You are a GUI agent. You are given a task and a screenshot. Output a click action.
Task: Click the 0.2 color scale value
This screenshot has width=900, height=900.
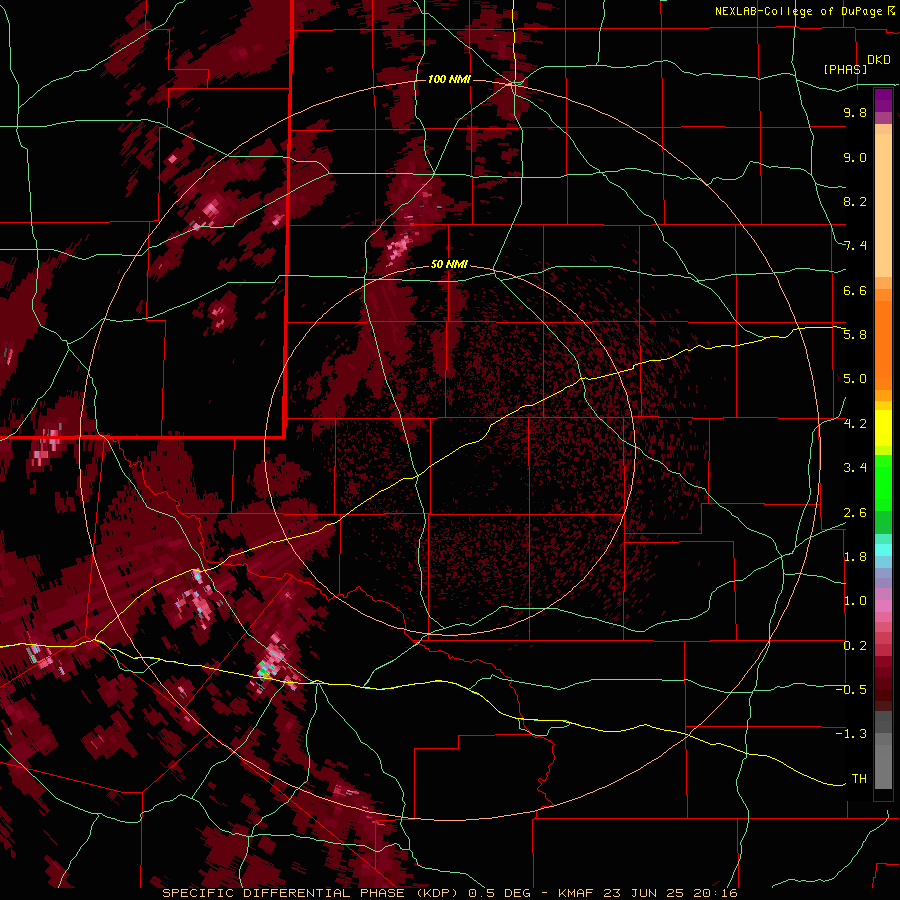coord(855,646)
